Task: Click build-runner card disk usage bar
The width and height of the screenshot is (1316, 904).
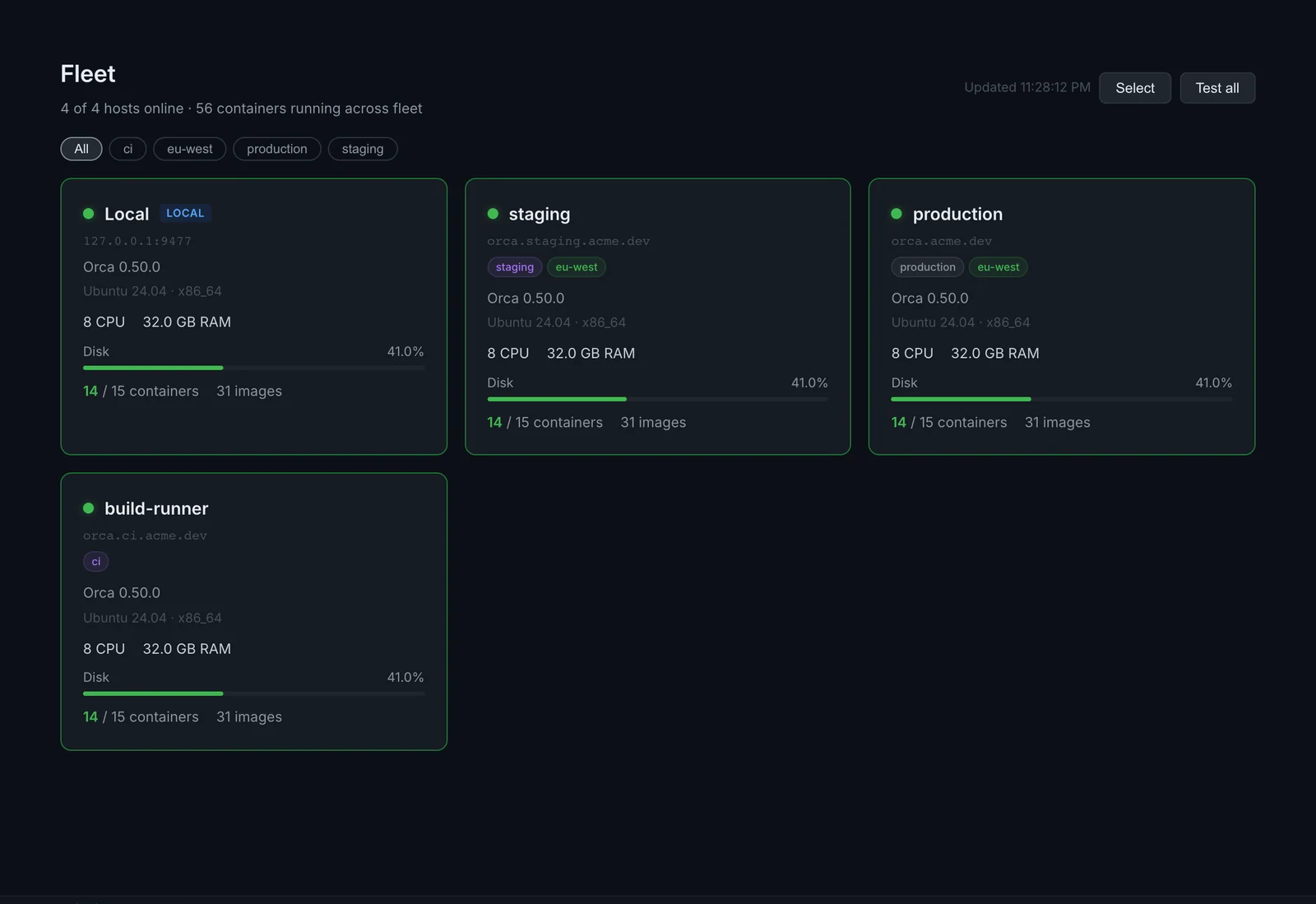Action: pyautogui.click(x=254, y=693)
